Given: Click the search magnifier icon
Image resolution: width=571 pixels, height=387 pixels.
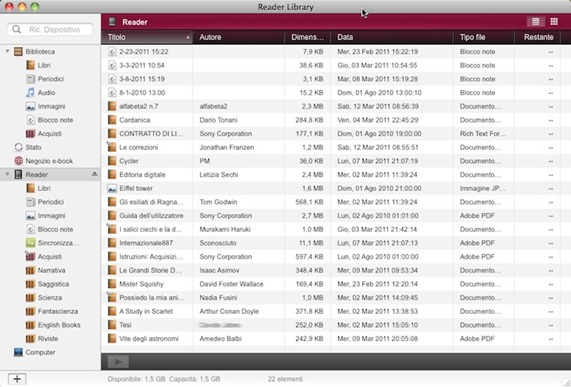Looking at the screenshot, I should tap(16, 29).
